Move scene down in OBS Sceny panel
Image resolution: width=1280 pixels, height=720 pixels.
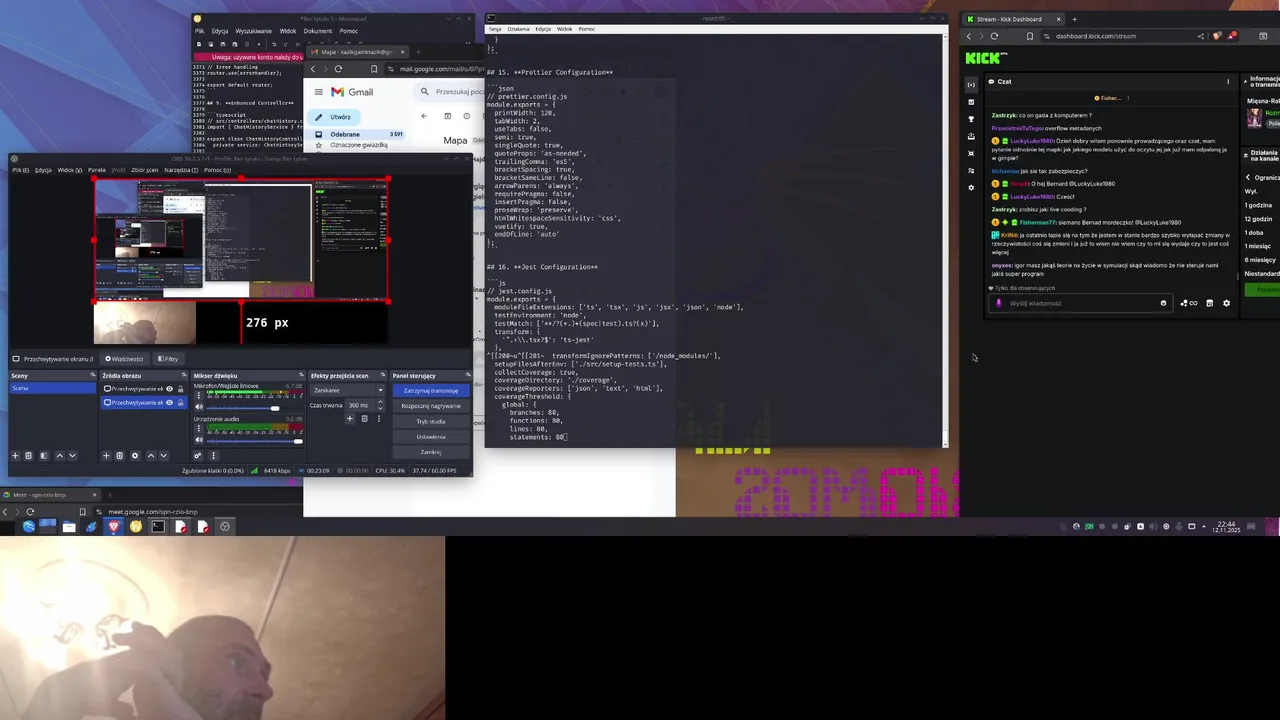tap(72, 456)
